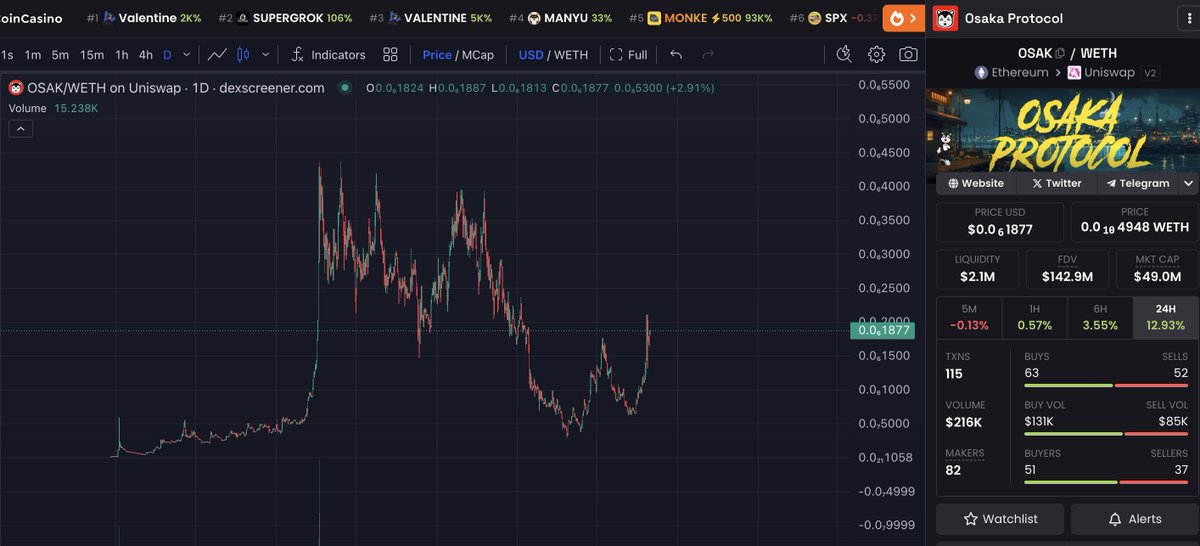This screenshot has width=1200, height=546.
Task: Open the chart type dropdown arrow
Action: point(264,54)
